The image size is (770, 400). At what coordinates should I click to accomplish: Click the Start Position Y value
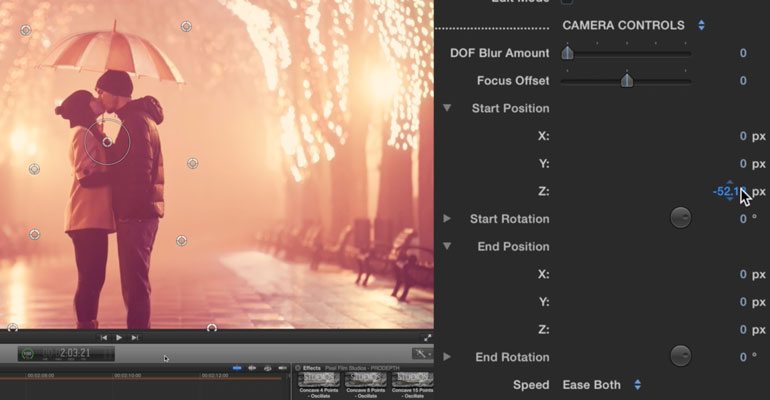coord(743,163)
